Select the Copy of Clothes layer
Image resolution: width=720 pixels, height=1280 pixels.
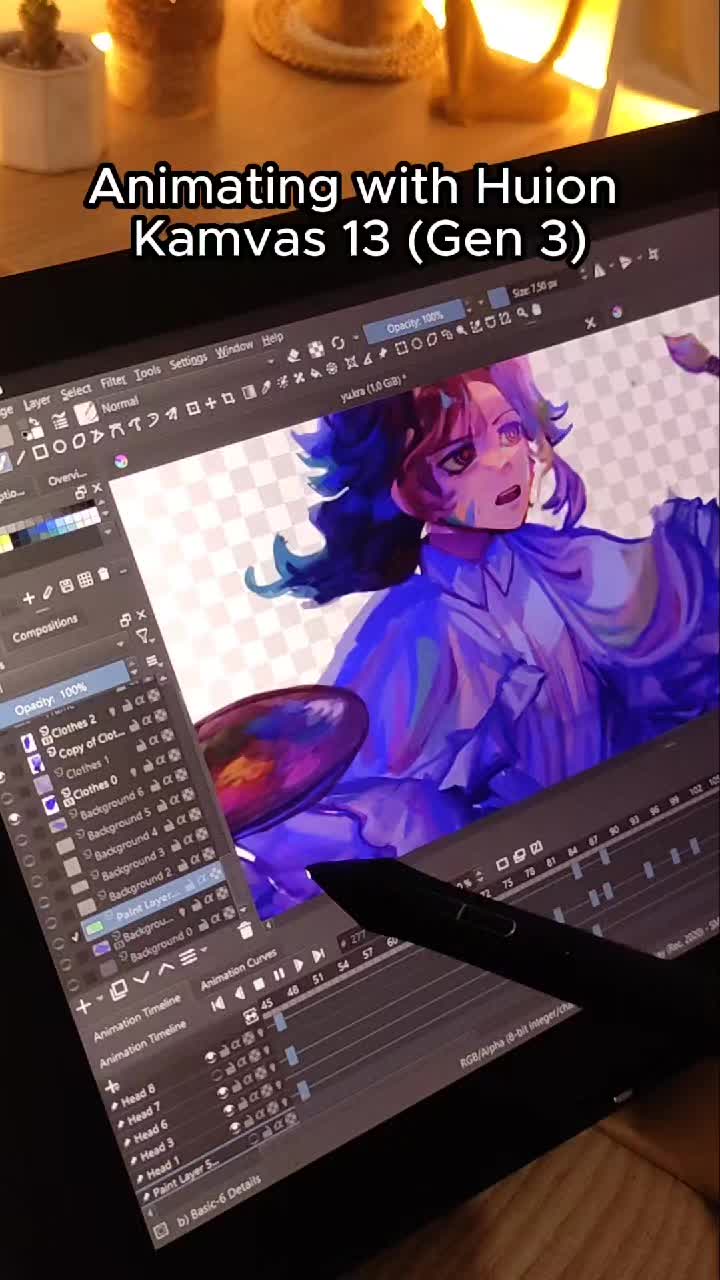point(91,746)
